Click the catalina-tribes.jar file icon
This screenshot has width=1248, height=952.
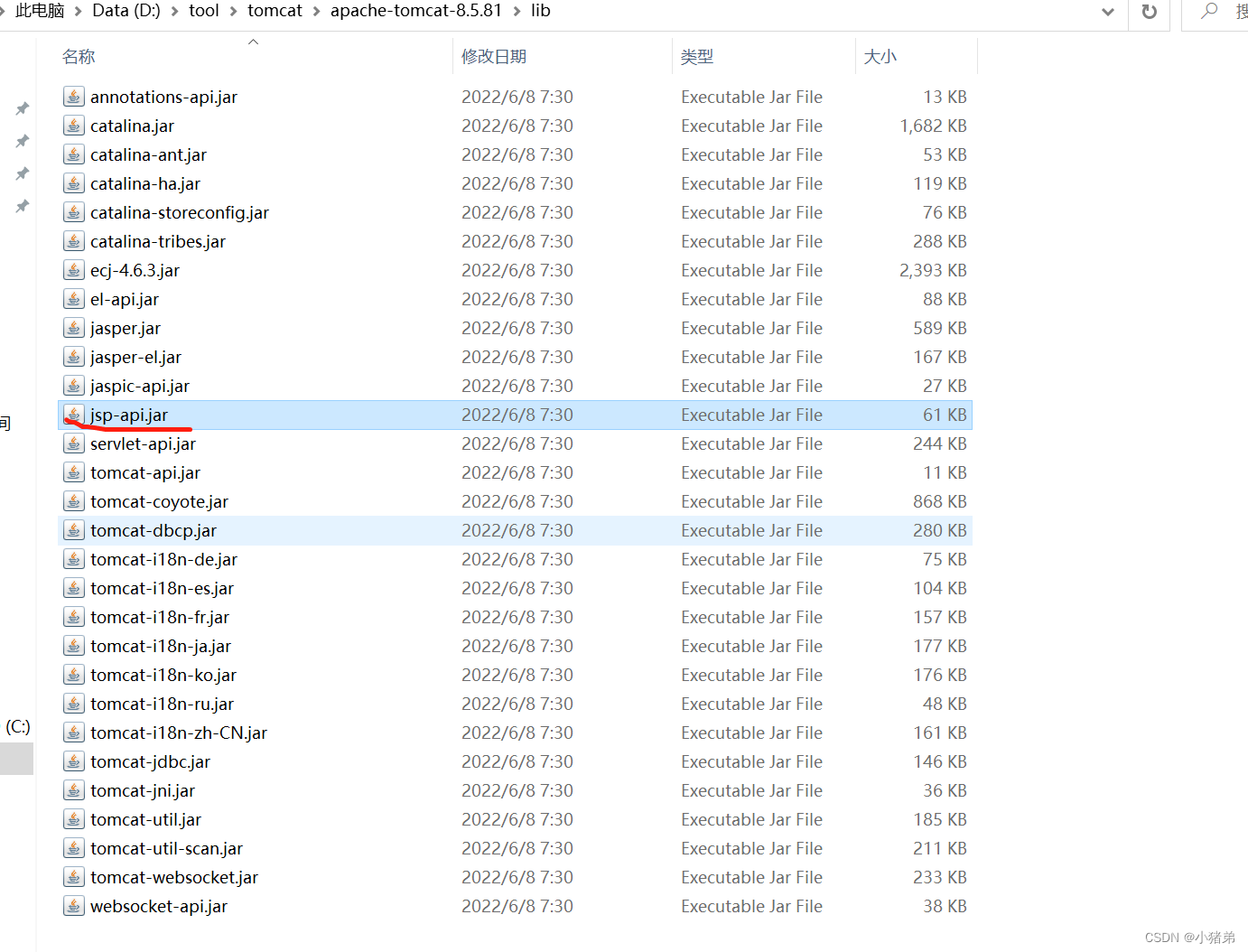(74, 241)
